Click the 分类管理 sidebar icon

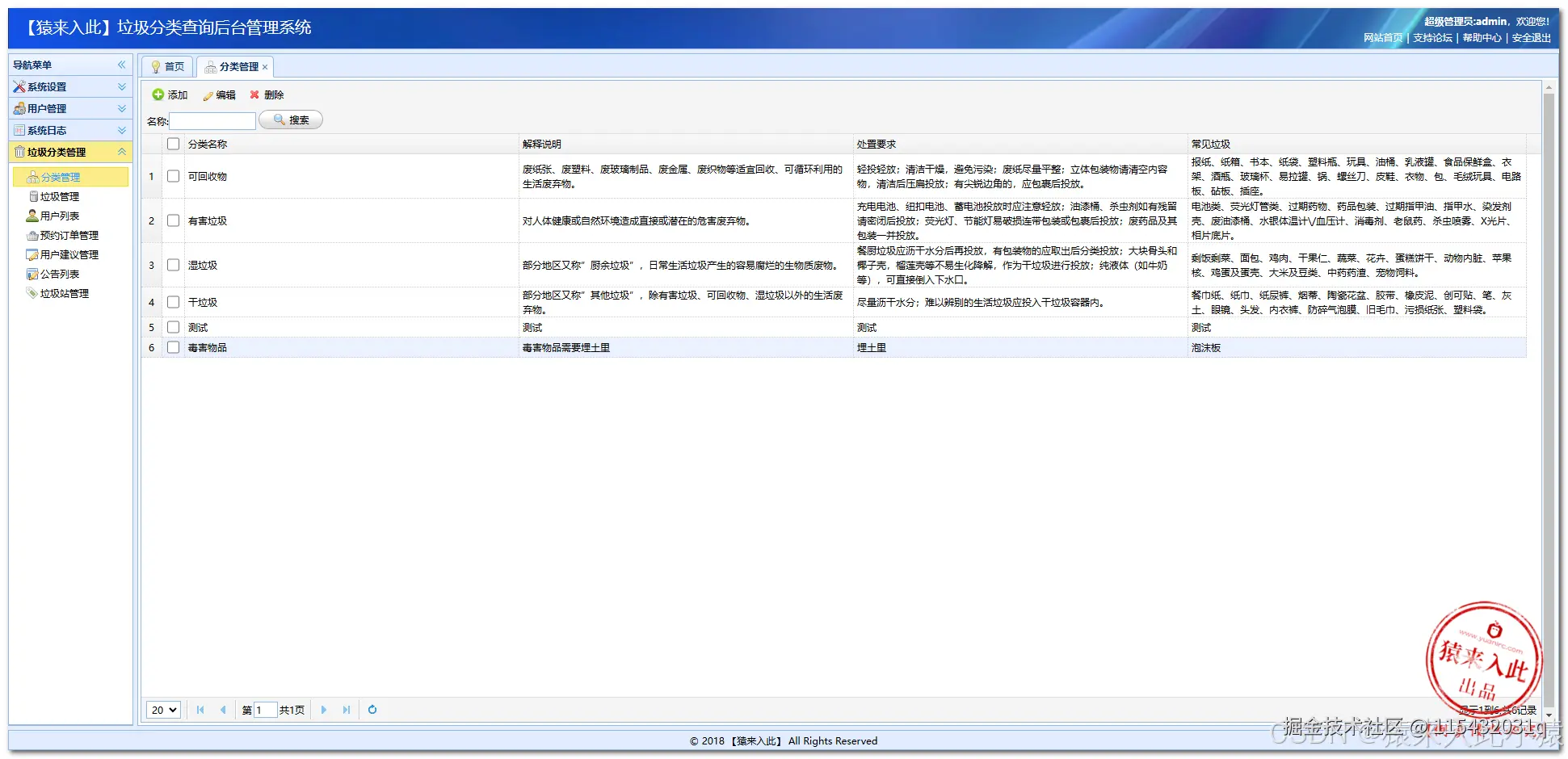(33, 177)
